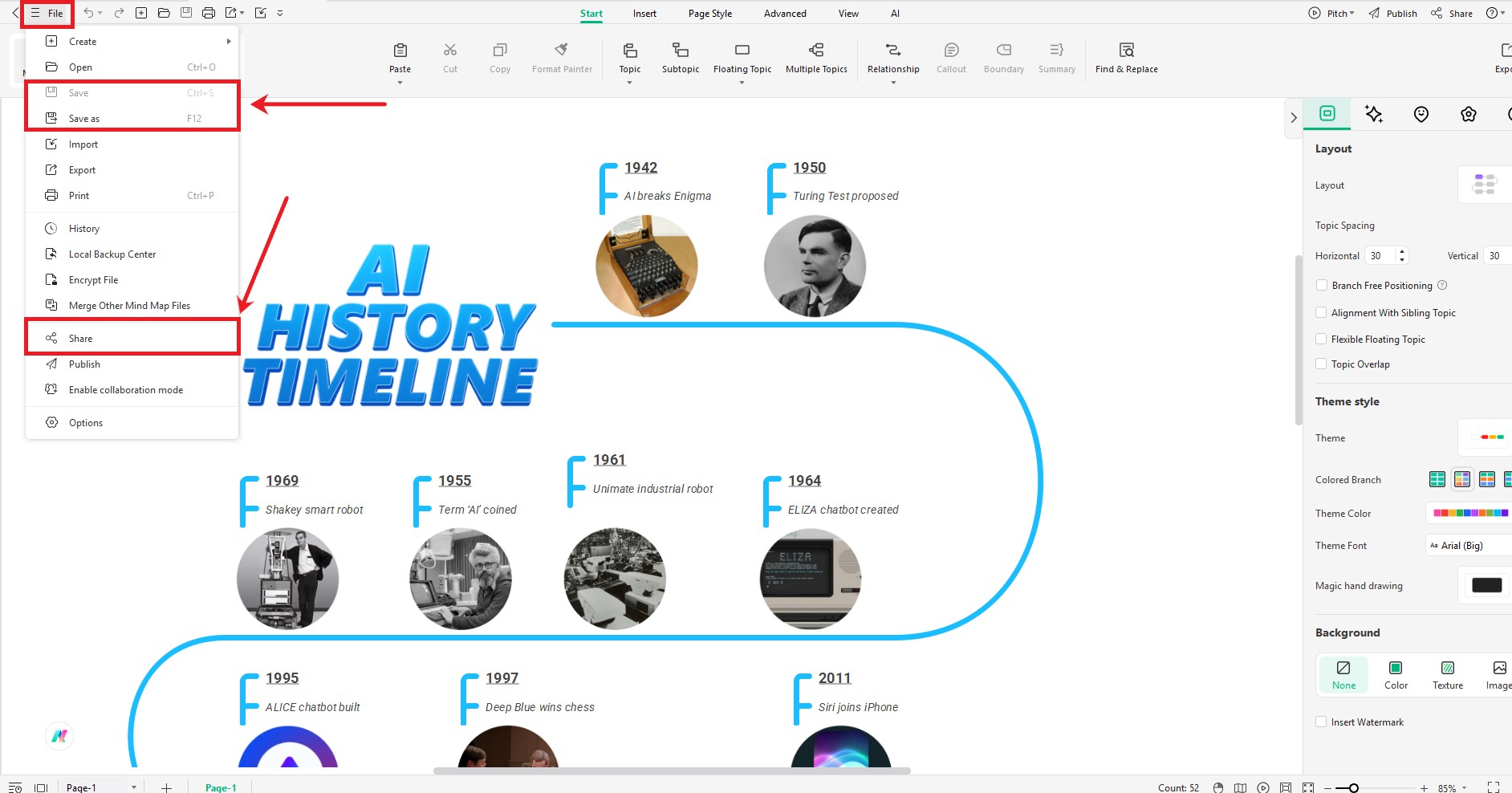
Task: Click zoom out minus button
Action: pos(1328,788)
